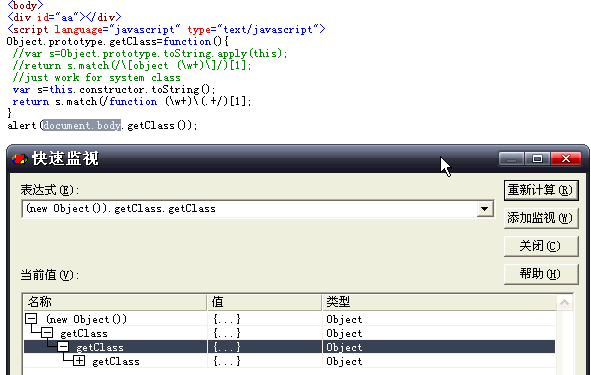
Task: Collapse the highlighted getClass node
Action: click(63, 347)
